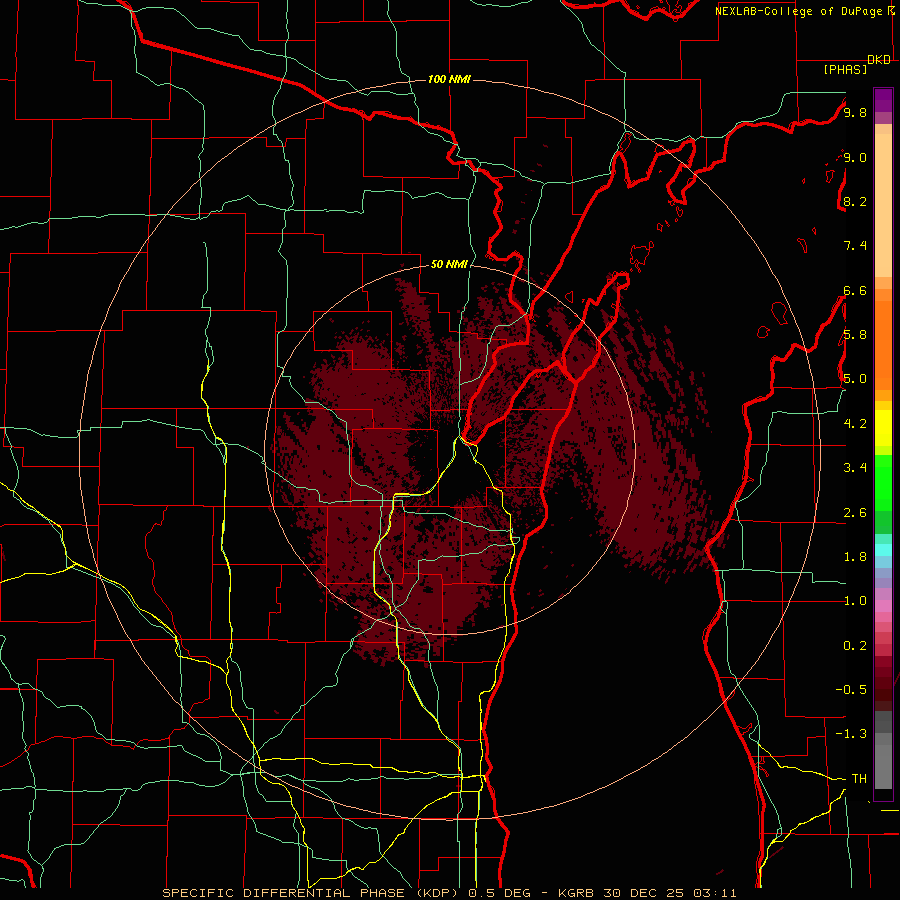Pick the yellow swatch on the color bar
Screen dimensions: 900x900
(x=883, y=428)
